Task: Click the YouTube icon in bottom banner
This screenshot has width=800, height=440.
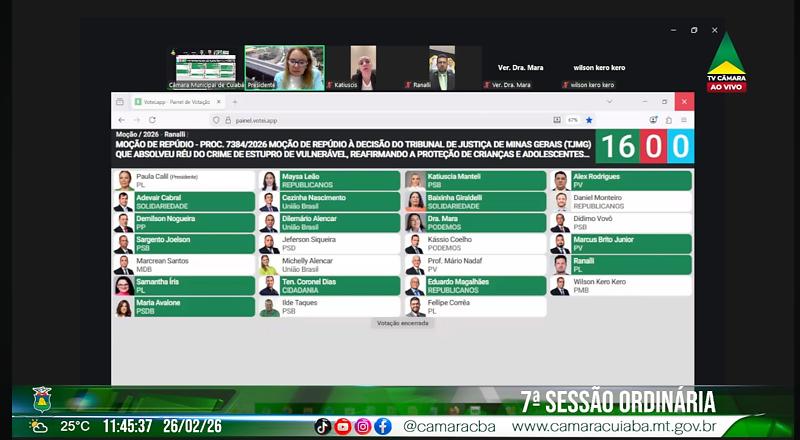Action: (343, 426)
